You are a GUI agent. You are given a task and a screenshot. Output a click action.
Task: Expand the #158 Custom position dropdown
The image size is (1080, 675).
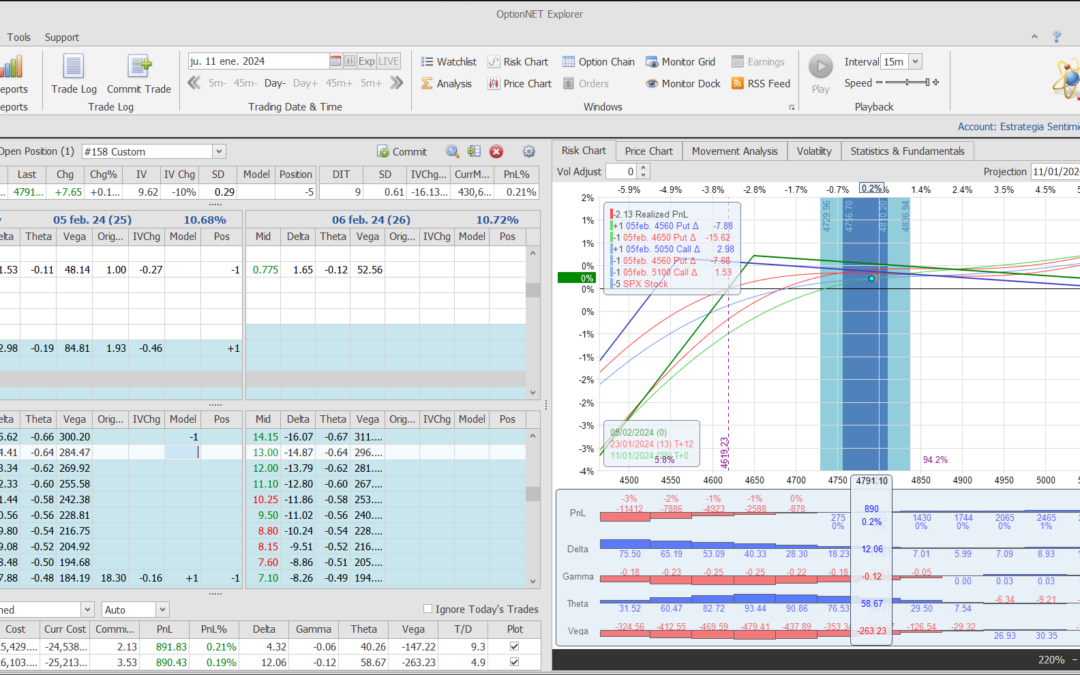pyautogui.click(x=219, y=152)
